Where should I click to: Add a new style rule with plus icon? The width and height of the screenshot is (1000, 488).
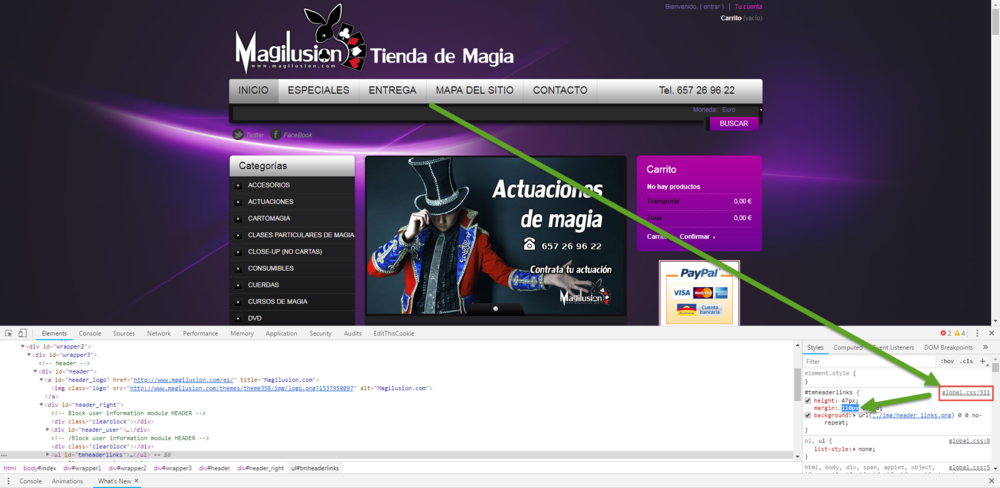[983, 361]
